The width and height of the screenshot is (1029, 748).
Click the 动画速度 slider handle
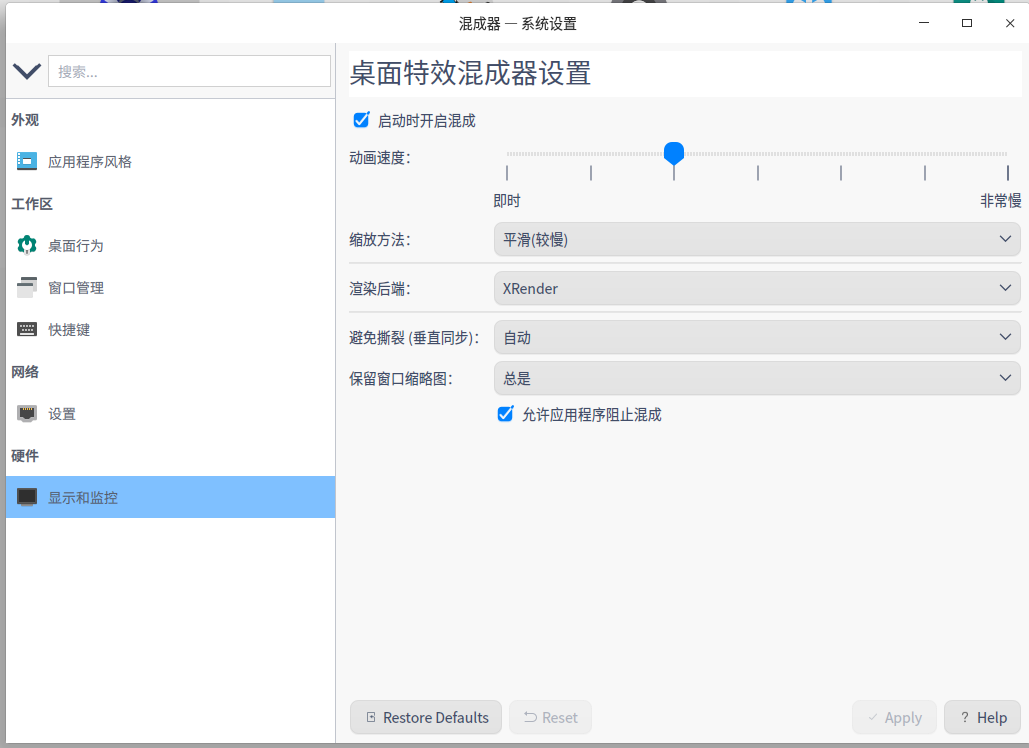[674, 153]
